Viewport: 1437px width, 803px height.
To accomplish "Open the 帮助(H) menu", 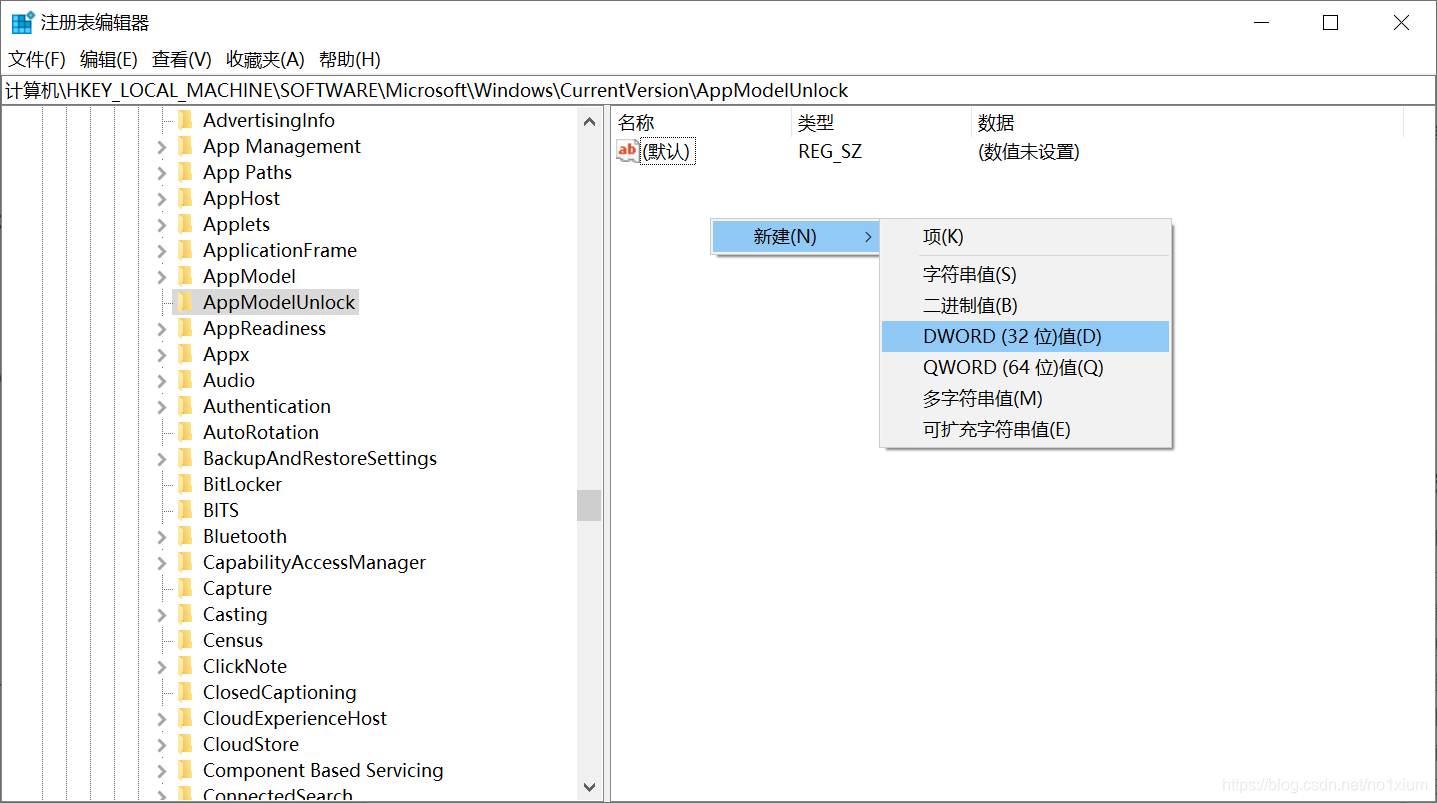I will tap(350, 59).
